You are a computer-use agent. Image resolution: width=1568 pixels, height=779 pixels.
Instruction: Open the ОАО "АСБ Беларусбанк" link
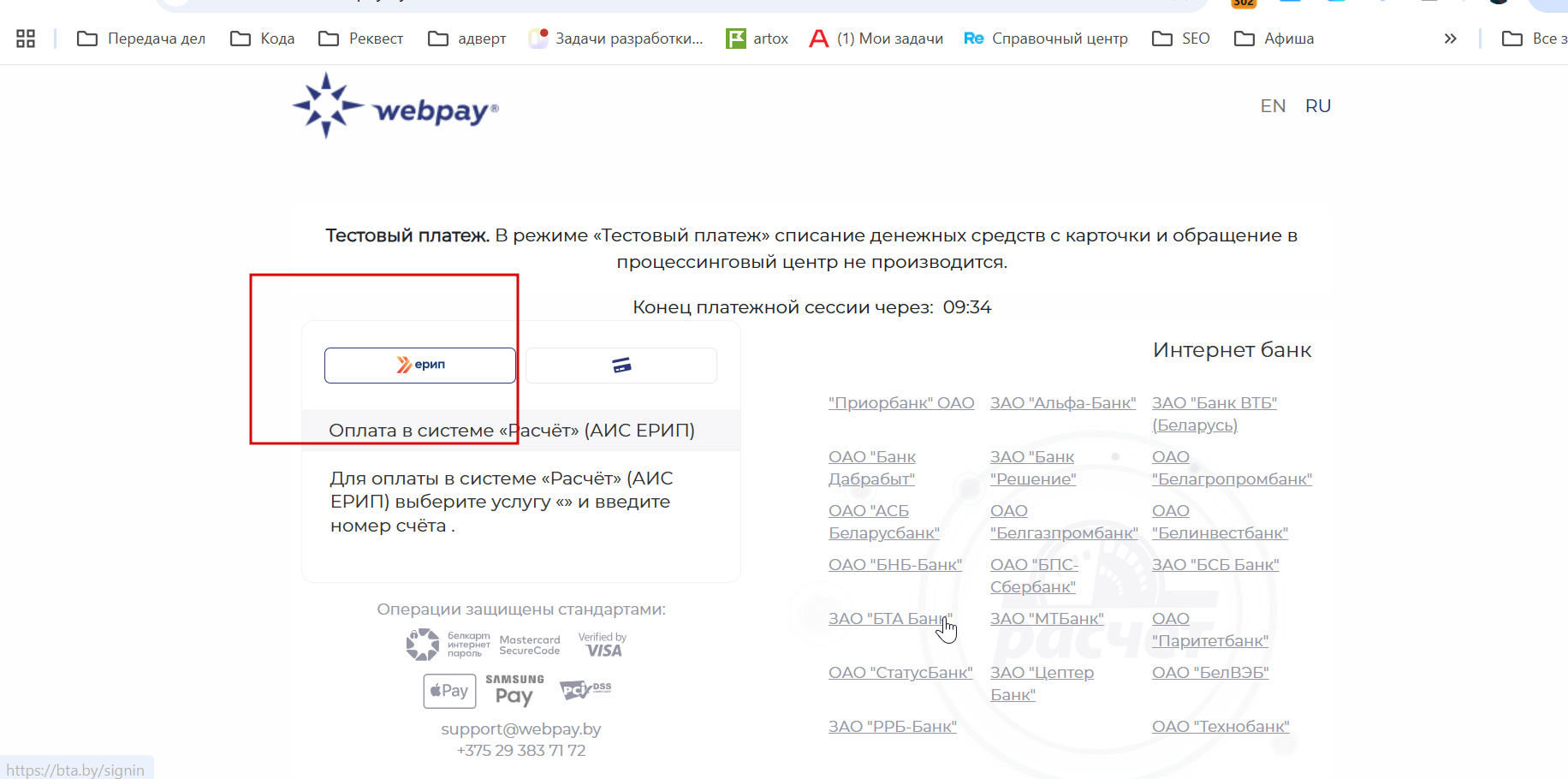tap(884, 522)
